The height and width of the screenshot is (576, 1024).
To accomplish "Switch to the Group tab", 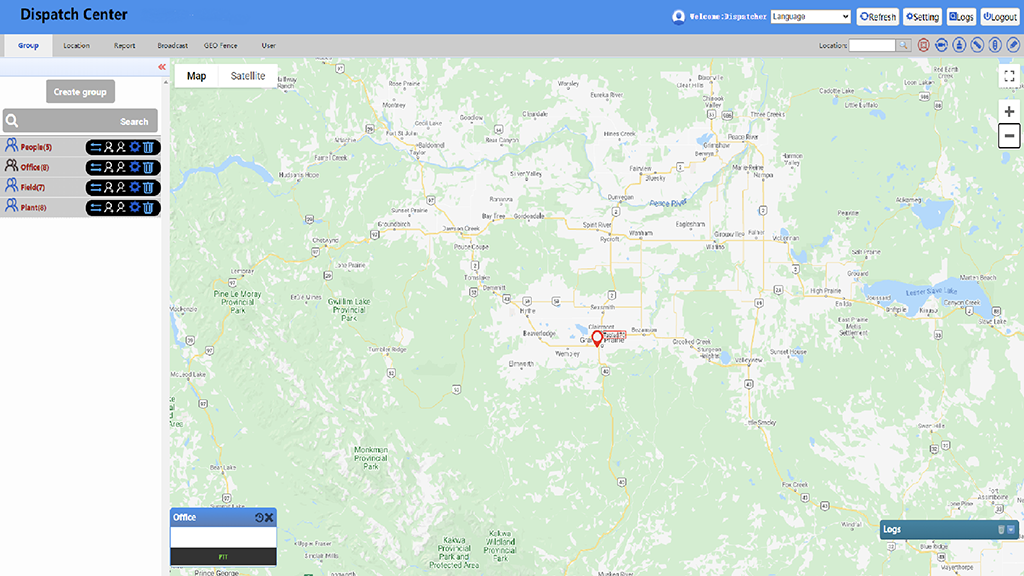I will 28,46.
